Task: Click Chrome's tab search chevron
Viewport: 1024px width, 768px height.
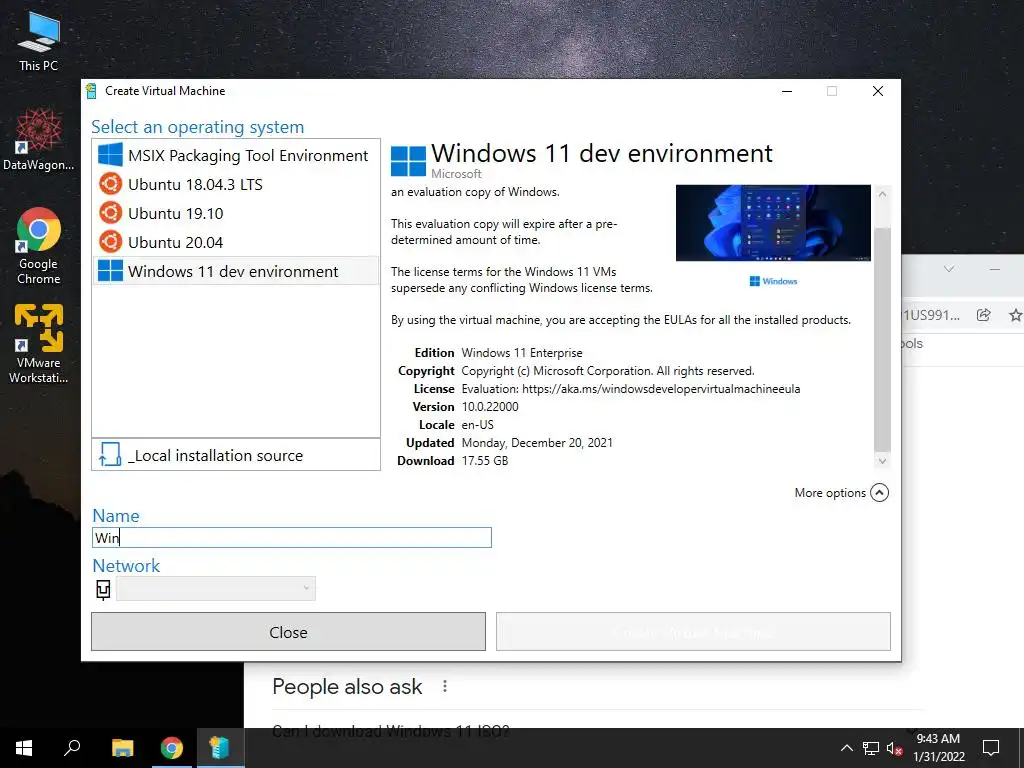Action: coord(949,269)
